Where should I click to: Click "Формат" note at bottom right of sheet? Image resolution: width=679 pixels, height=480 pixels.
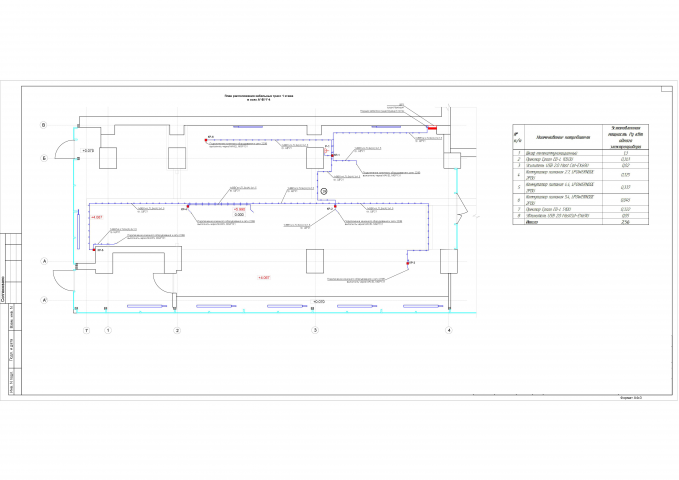click(631, 397)
